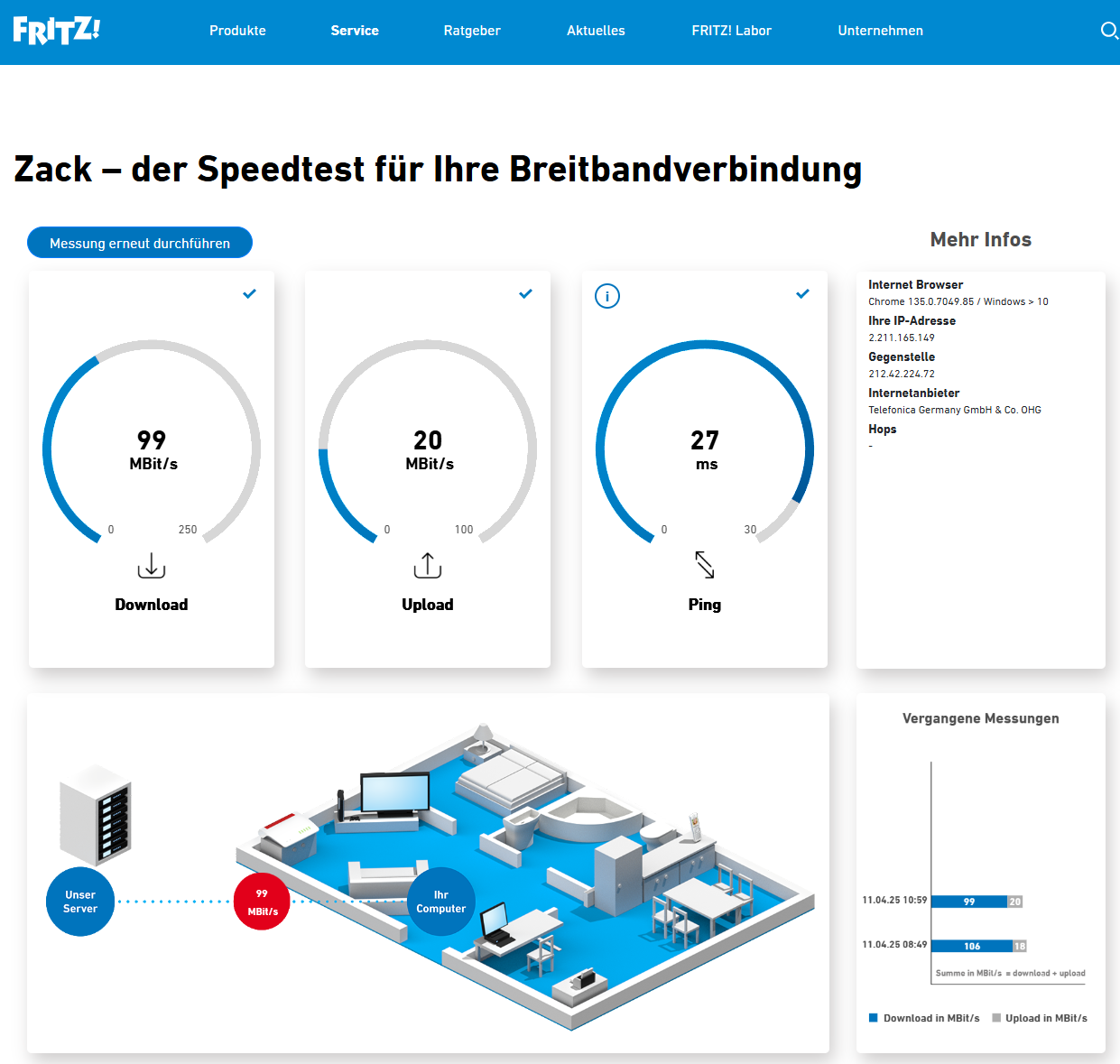1120x1064 pixels.
Task: Click the Download card label
Action: point(152,605)
